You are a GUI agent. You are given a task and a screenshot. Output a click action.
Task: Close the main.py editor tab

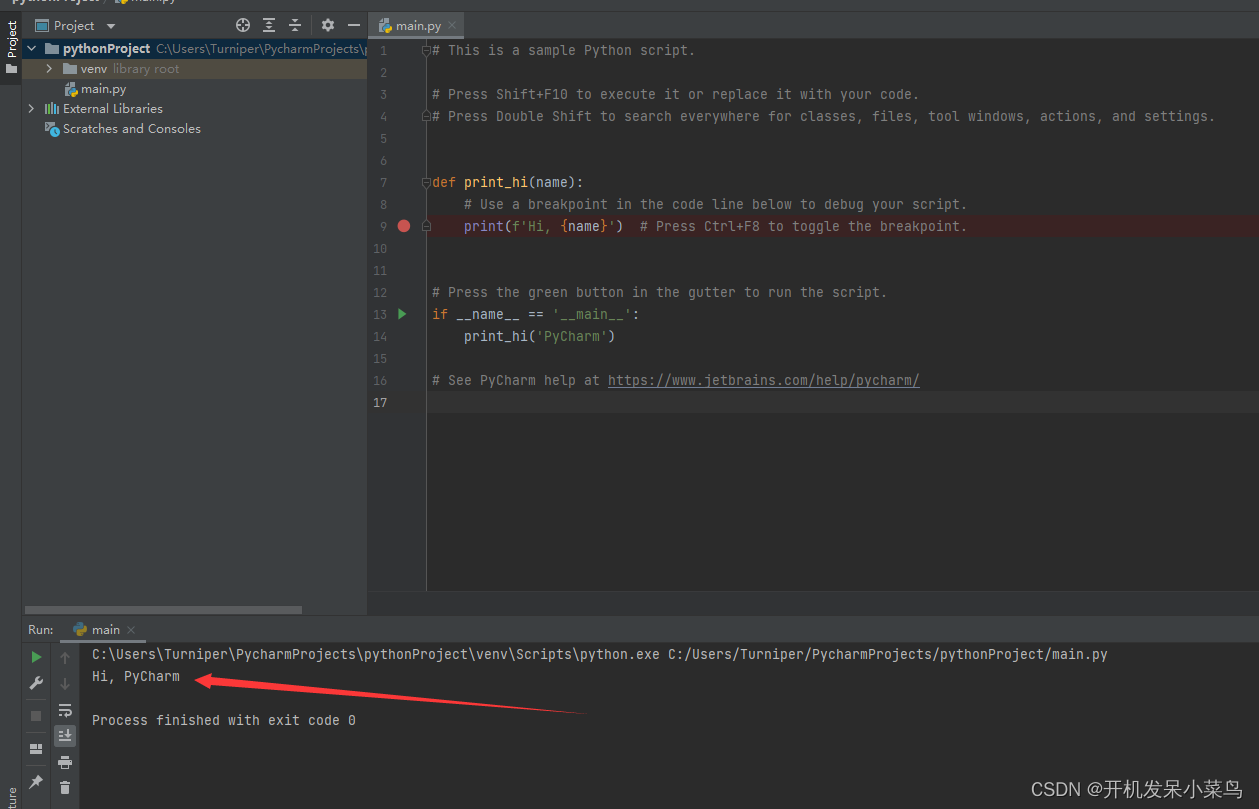(x=452, y=26)
